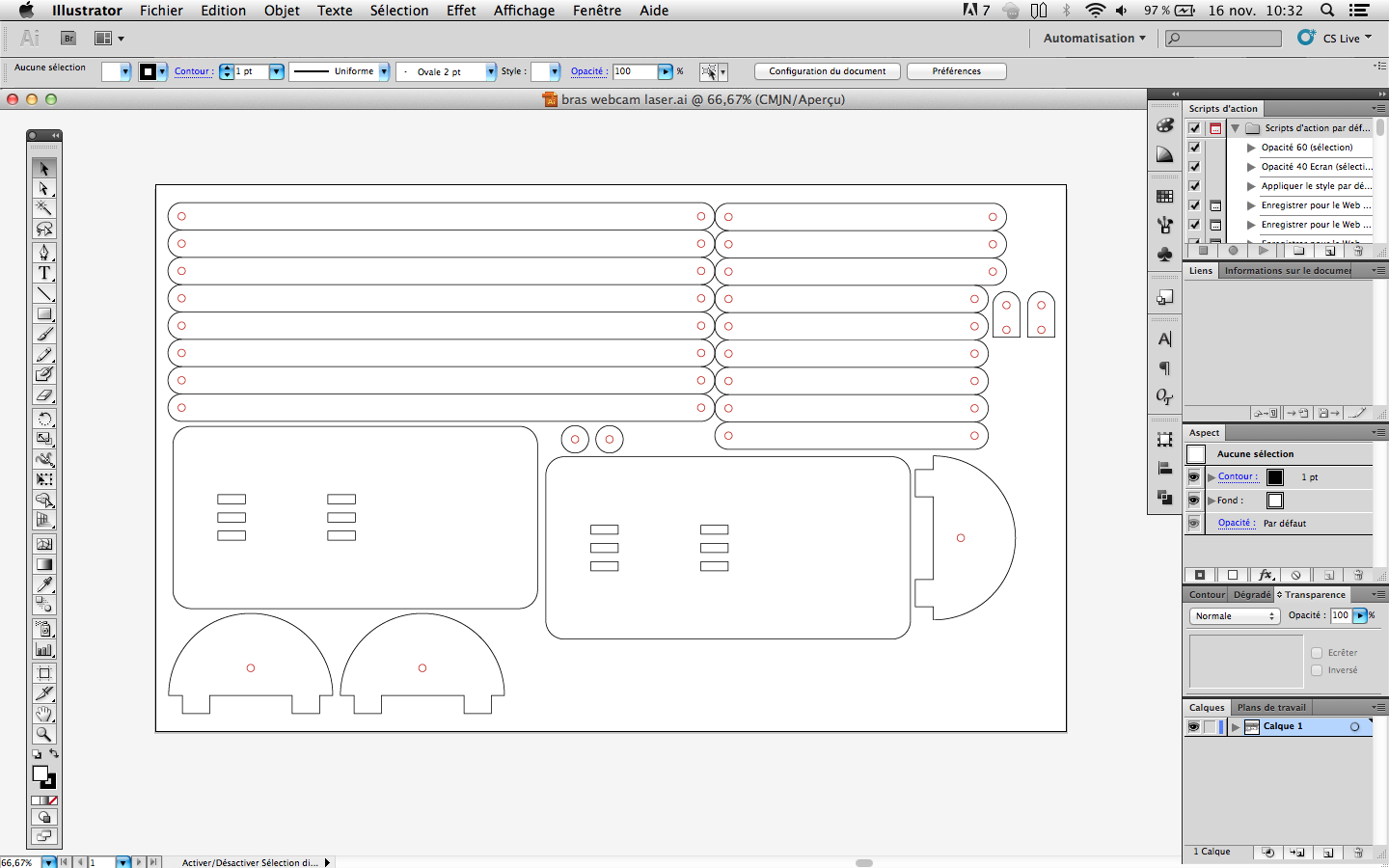1389x868 pixels.
Task: Select the Pencil tool
Action: click(44, 354)
